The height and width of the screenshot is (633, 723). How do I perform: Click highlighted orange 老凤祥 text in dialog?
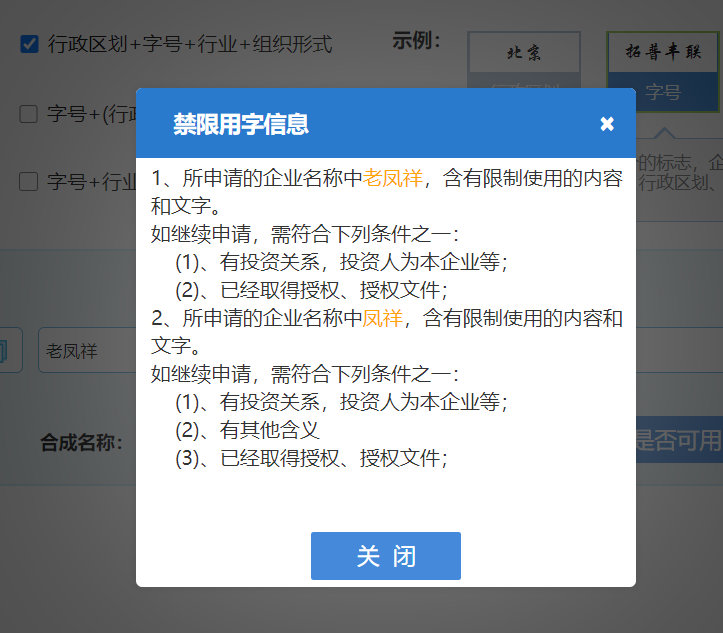tap(393, 179)
